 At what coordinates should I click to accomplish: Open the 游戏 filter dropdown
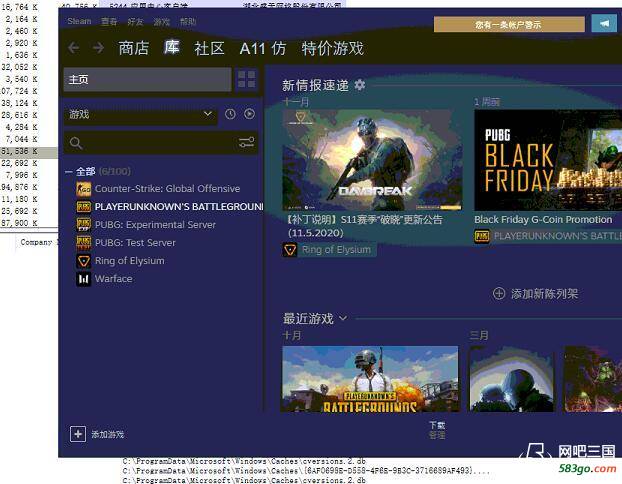140,115
